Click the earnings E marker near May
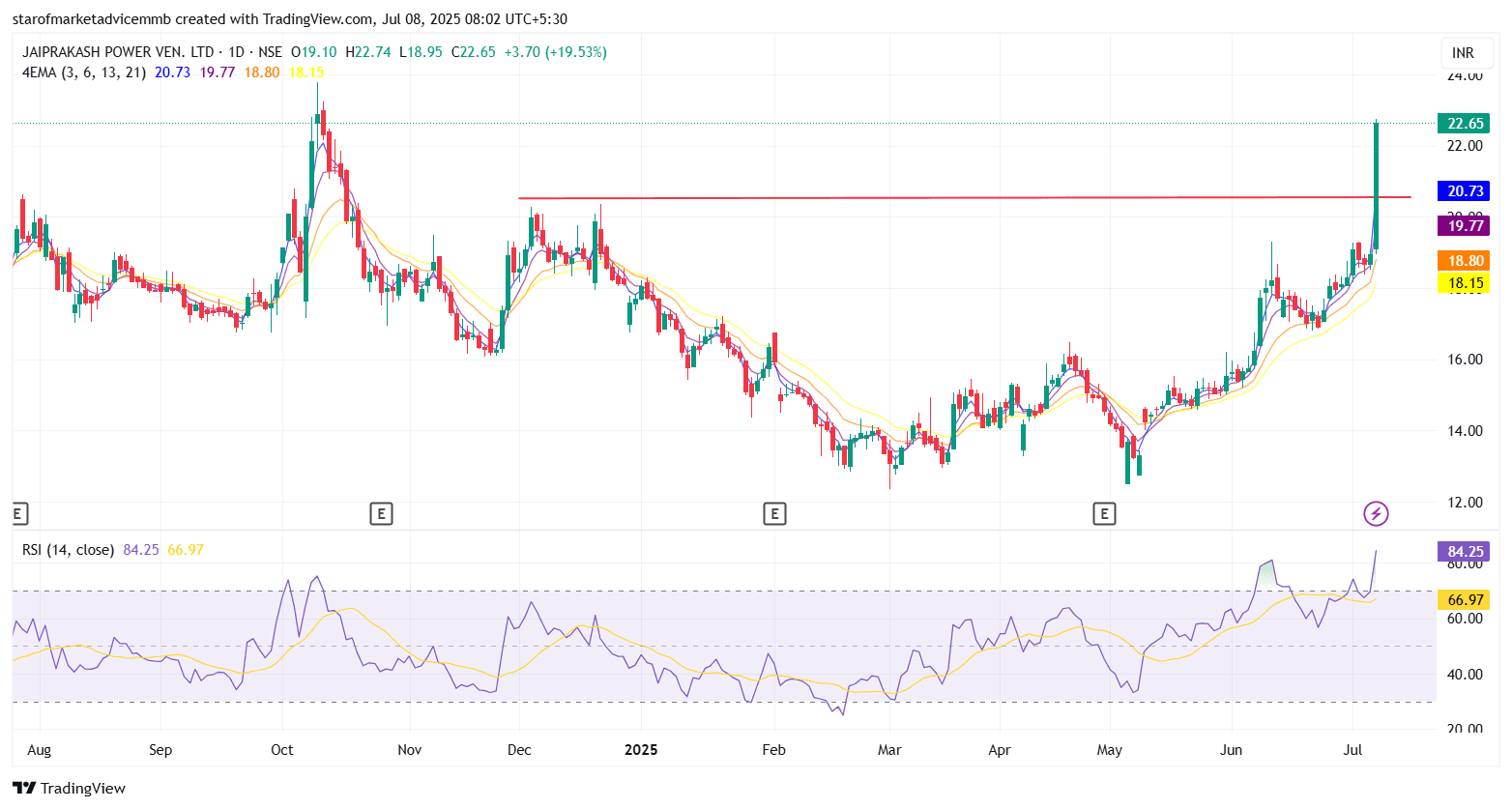 1104,513
